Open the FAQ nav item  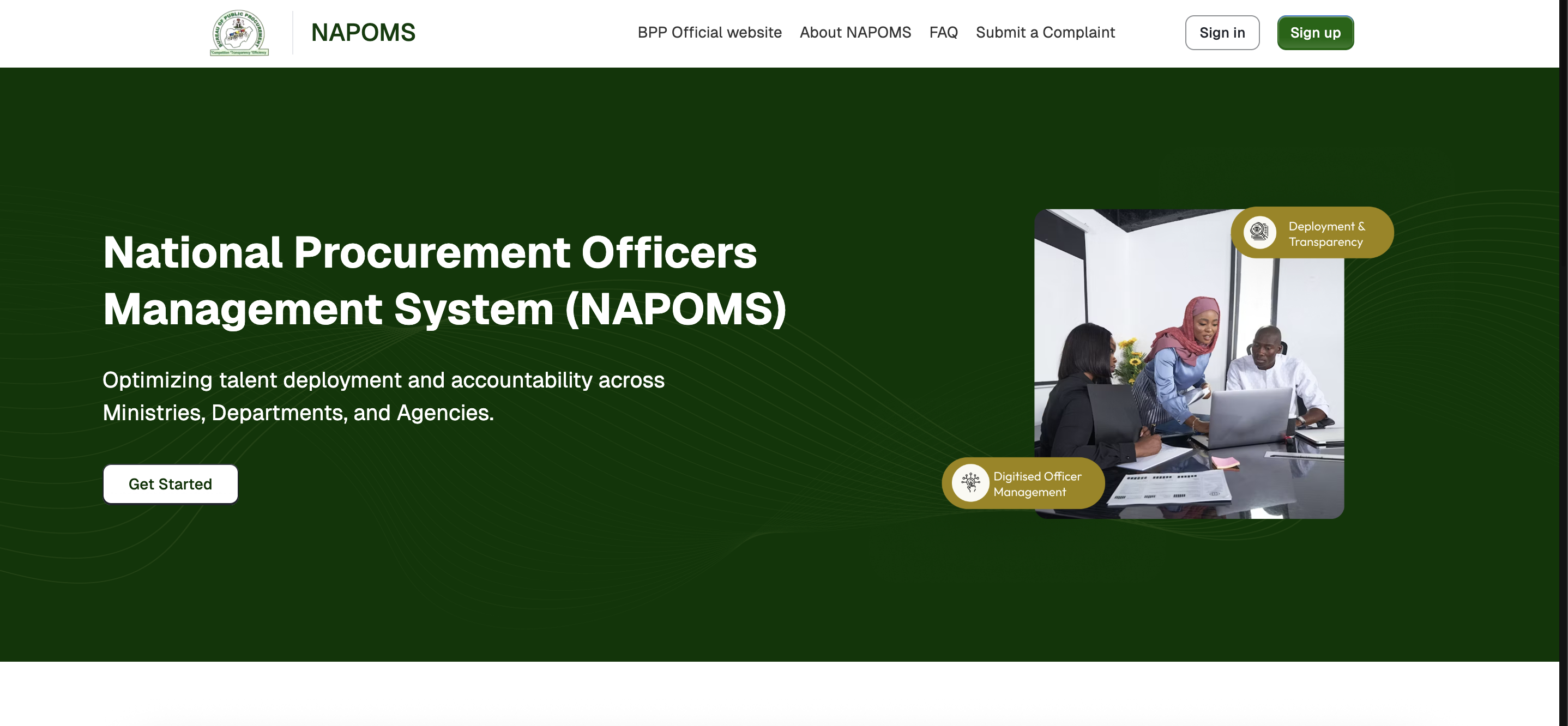tap(943, 33)
